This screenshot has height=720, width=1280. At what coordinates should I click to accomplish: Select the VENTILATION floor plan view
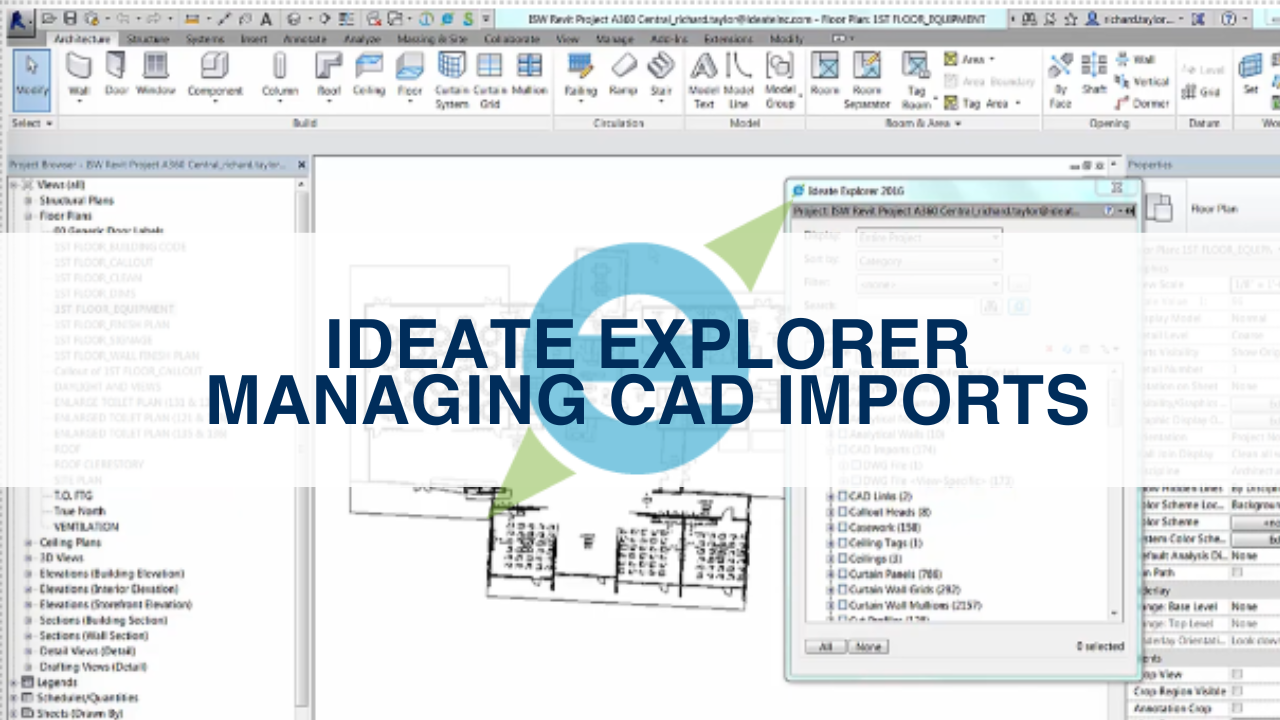[x=86, y=527]
